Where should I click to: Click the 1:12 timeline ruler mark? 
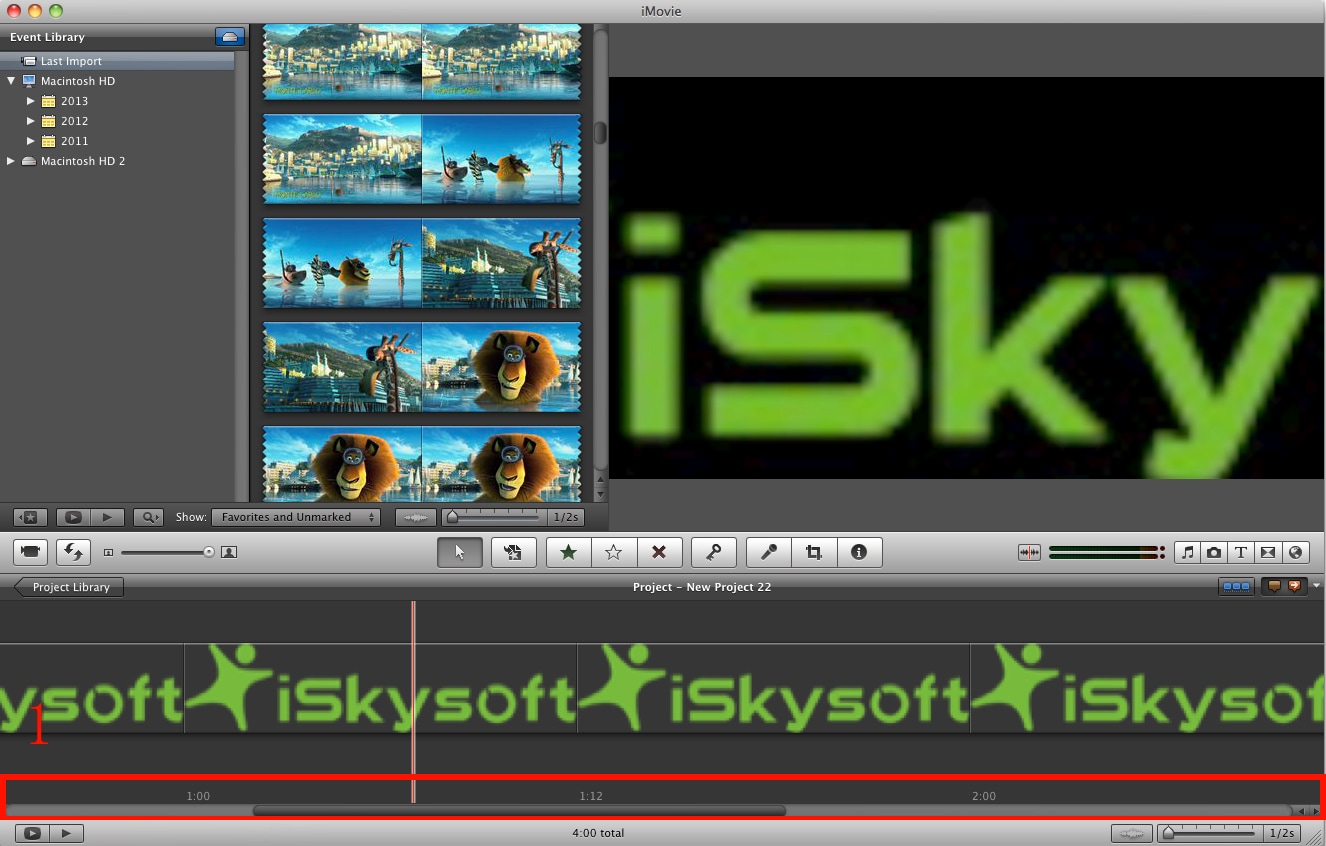point(591,796)
